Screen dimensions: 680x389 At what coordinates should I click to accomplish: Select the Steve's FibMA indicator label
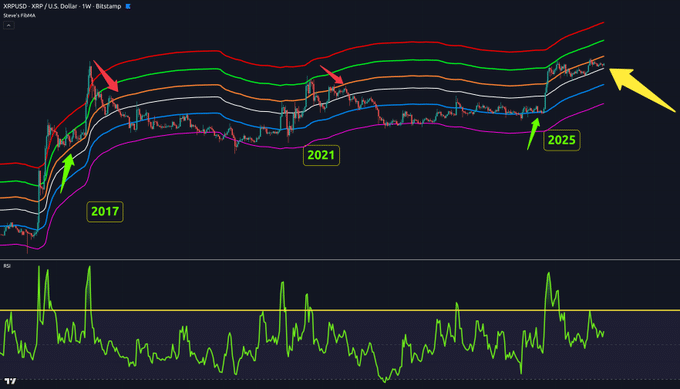[x=20, y=16]
